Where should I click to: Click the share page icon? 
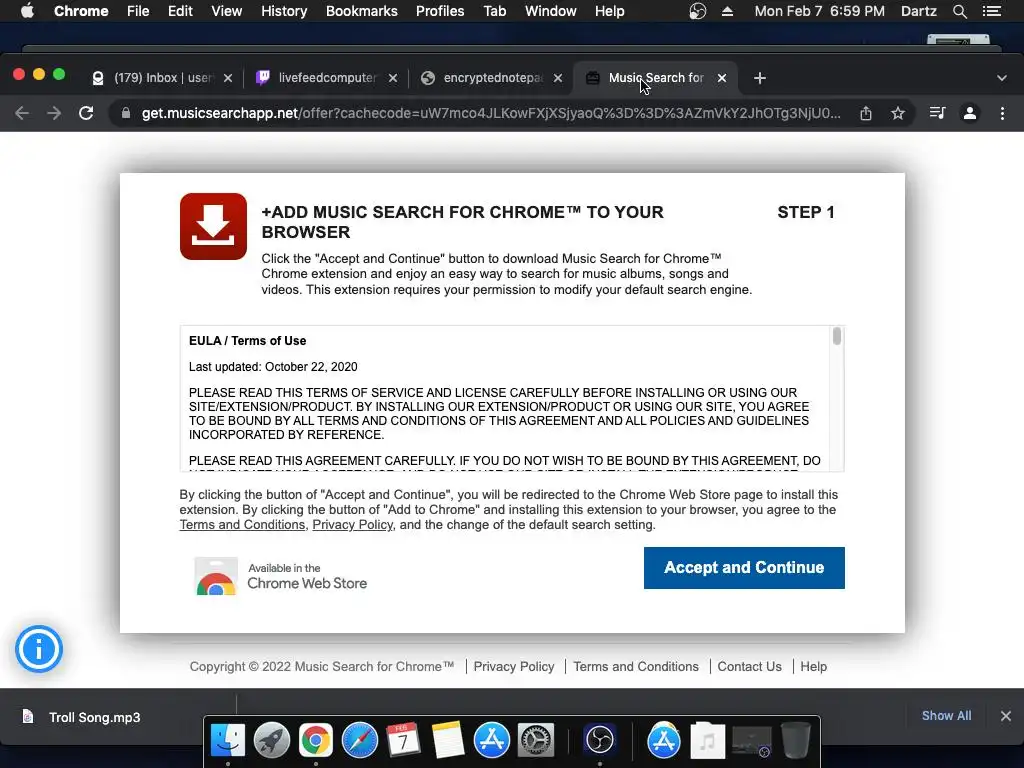click(866, 113)
